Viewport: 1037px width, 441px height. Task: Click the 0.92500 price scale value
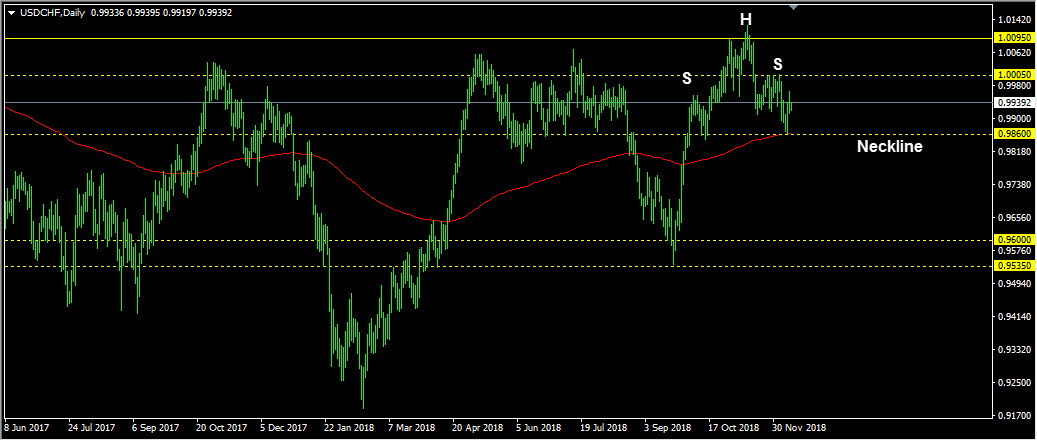coord(1016,383)
